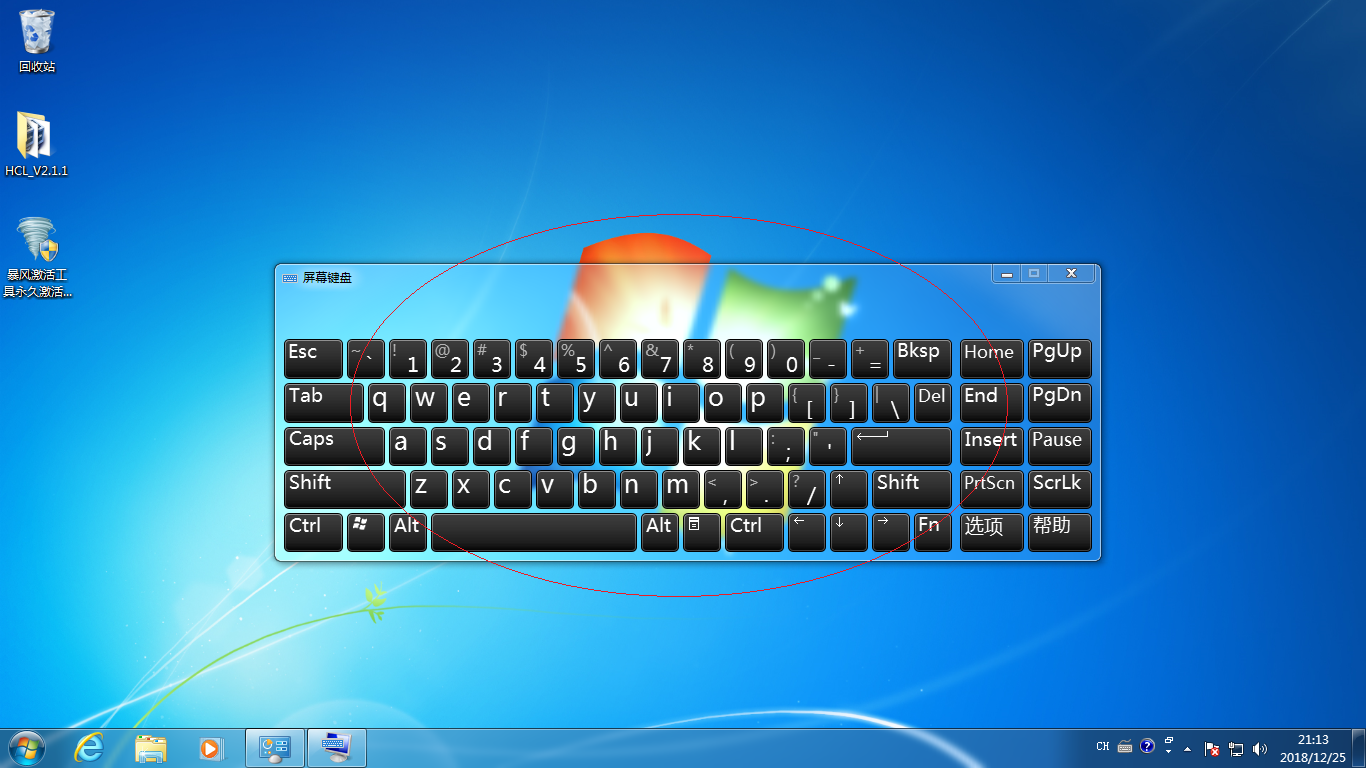
Task: Click the letter z key
Action: pos(428,490)
